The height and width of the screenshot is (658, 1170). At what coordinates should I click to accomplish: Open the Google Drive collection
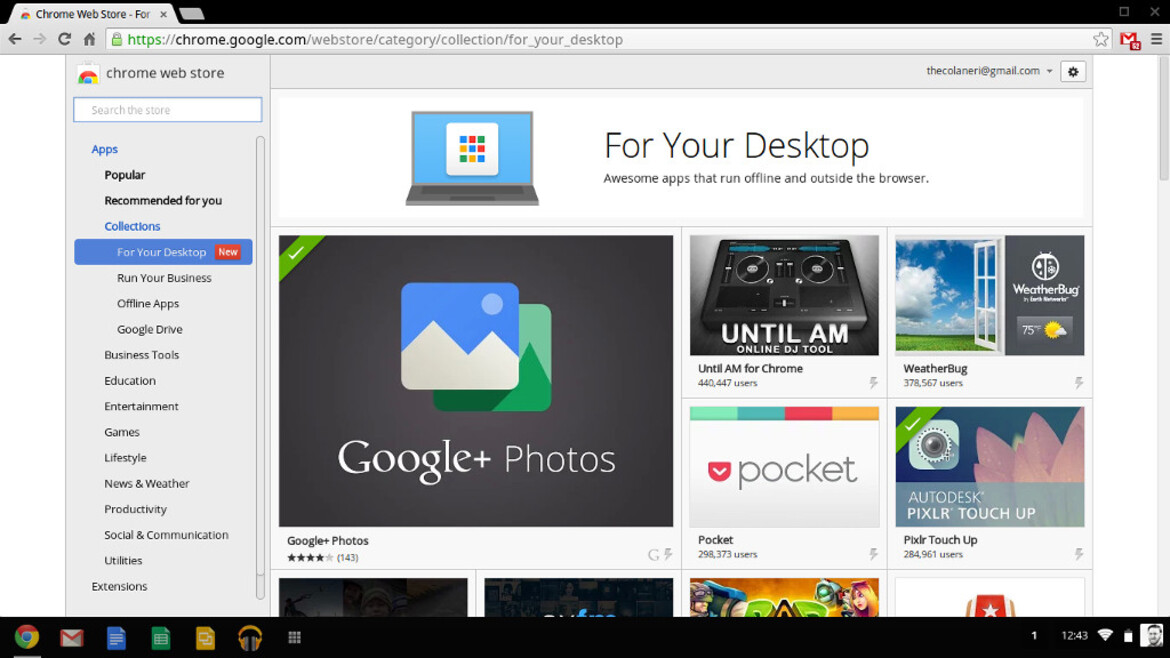149,329
